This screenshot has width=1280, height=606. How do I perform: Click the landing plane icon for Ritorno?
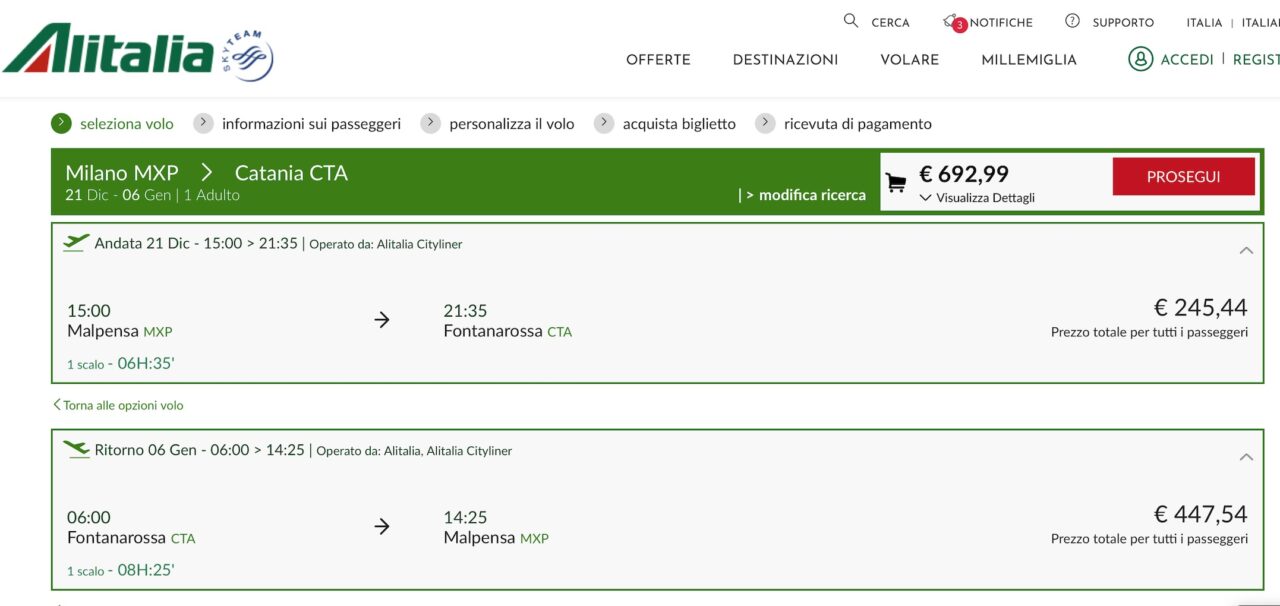pyautogui.click(x=76, y=449)
